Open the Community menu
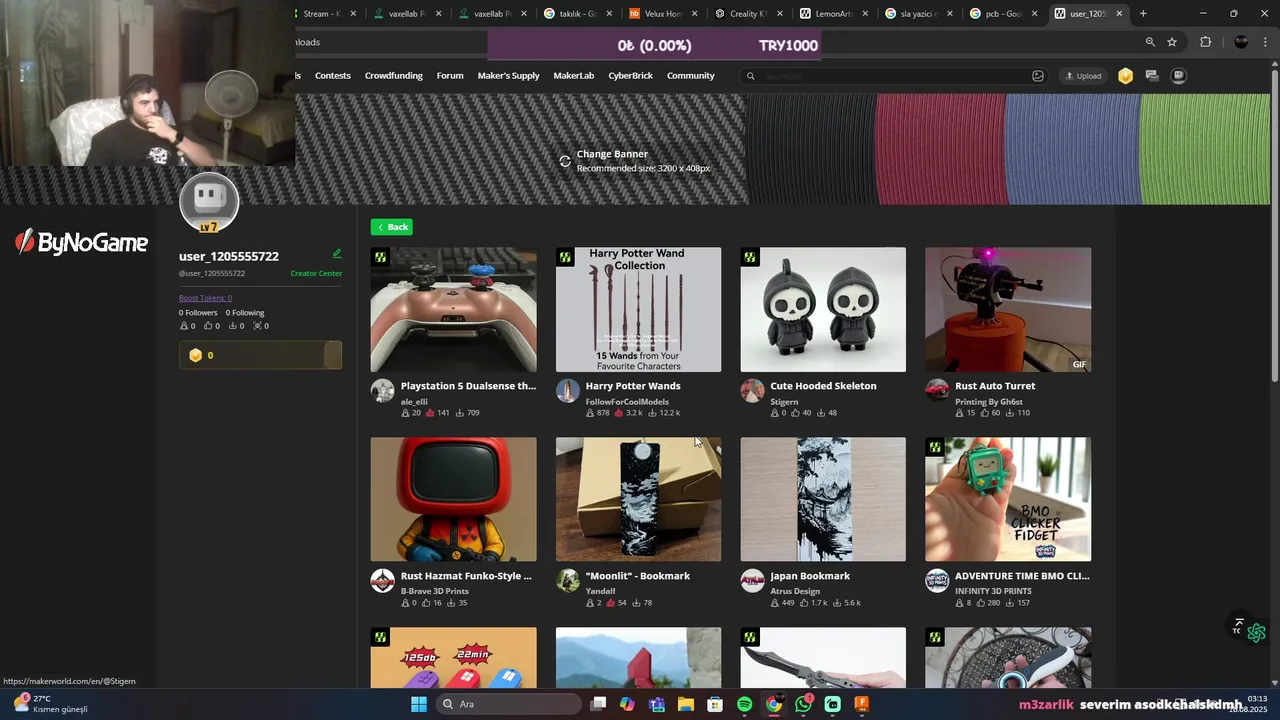The height and width of the screenshot is (720, 1280). 690,76
